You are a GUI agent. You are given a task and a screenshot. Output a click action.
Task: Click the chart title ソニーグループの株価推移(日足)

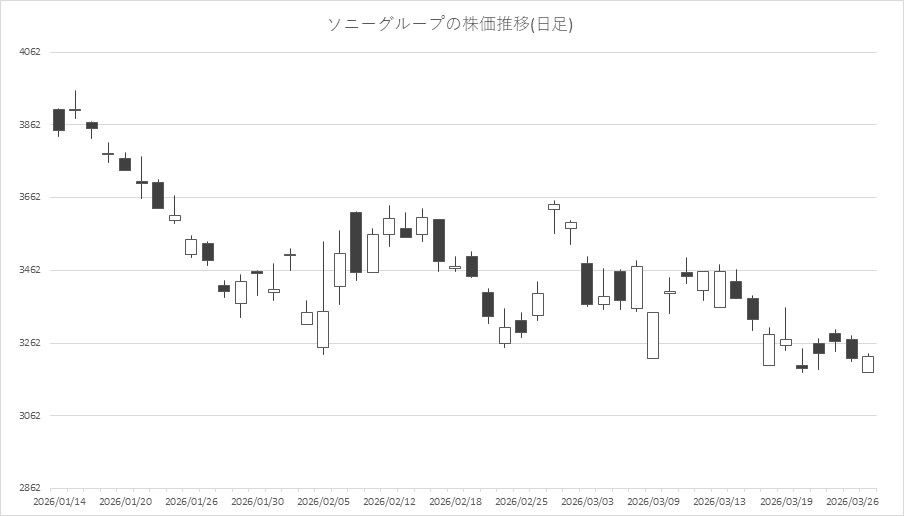tap(451, 24)
